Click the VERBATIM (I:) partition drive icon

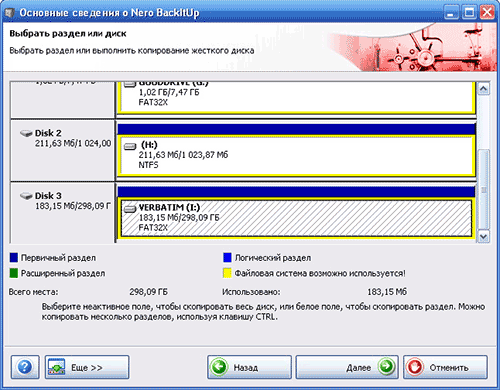pos(130,209)
